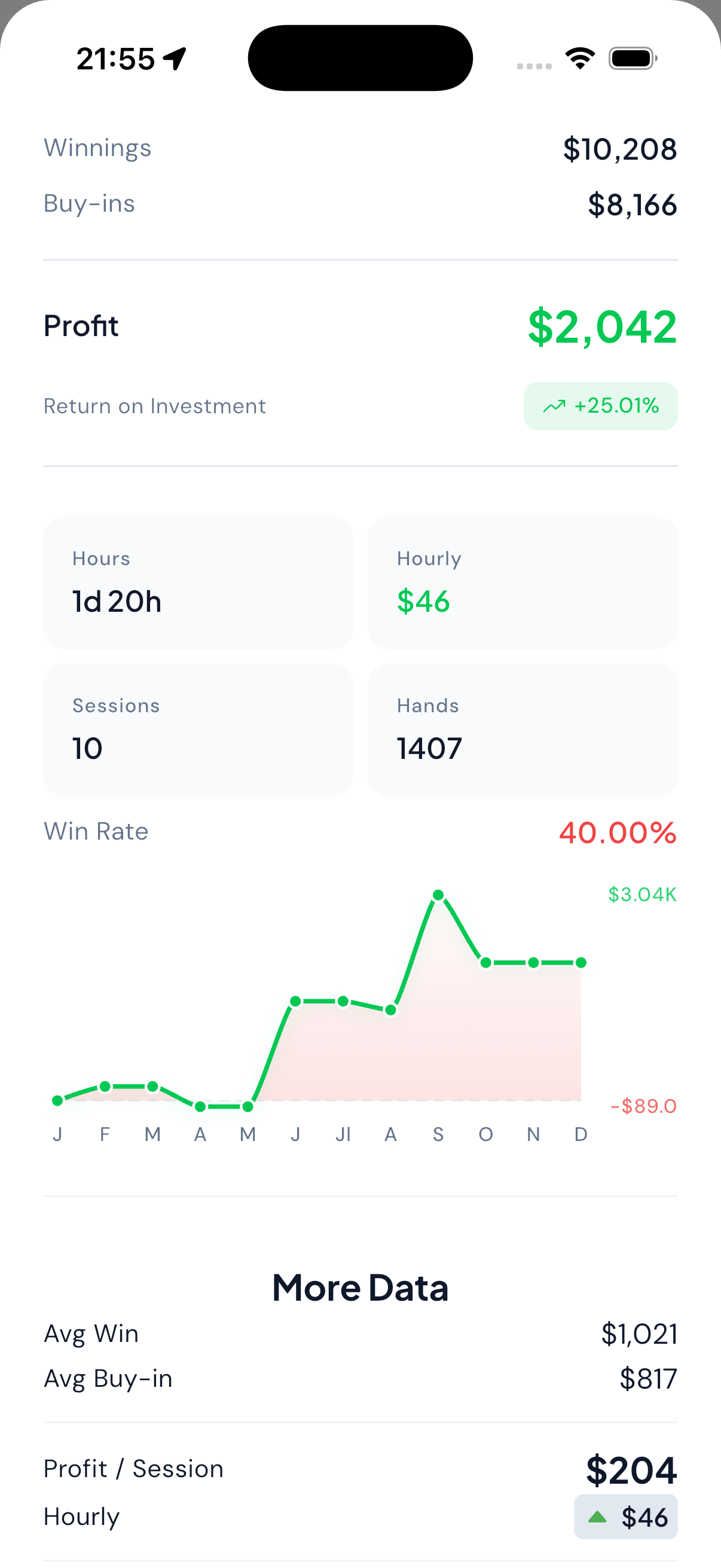Select the Sessions card showing 10

click(x=198, y=729)
